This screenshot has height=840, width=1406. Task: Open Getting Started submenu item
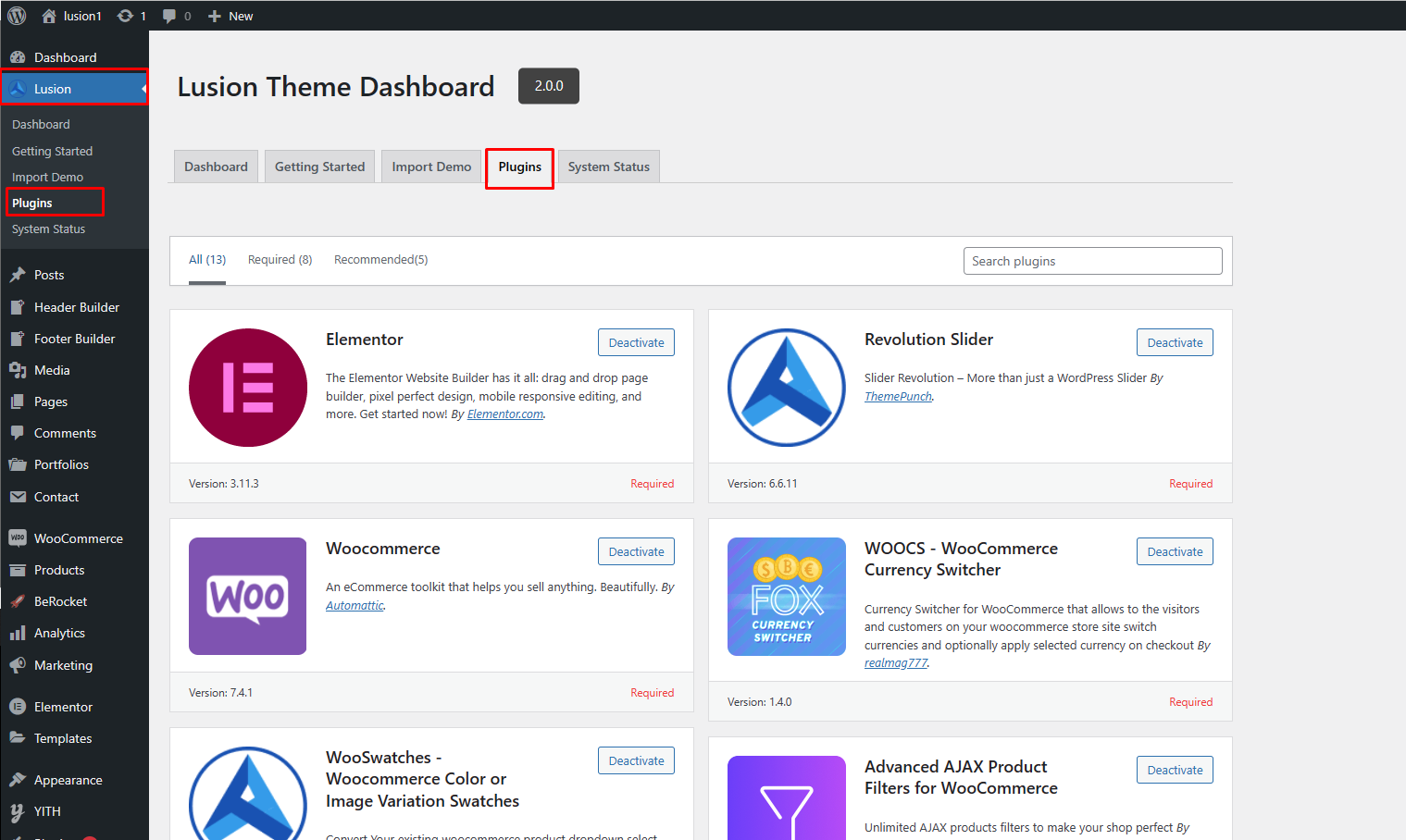[52, 151]
